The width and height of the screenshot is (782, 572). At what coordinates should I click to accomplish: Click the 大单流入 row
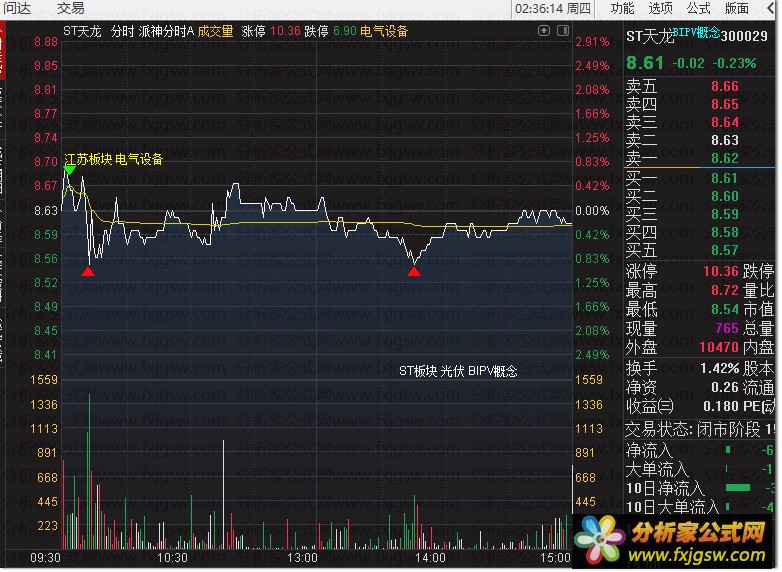pos(700,469)
